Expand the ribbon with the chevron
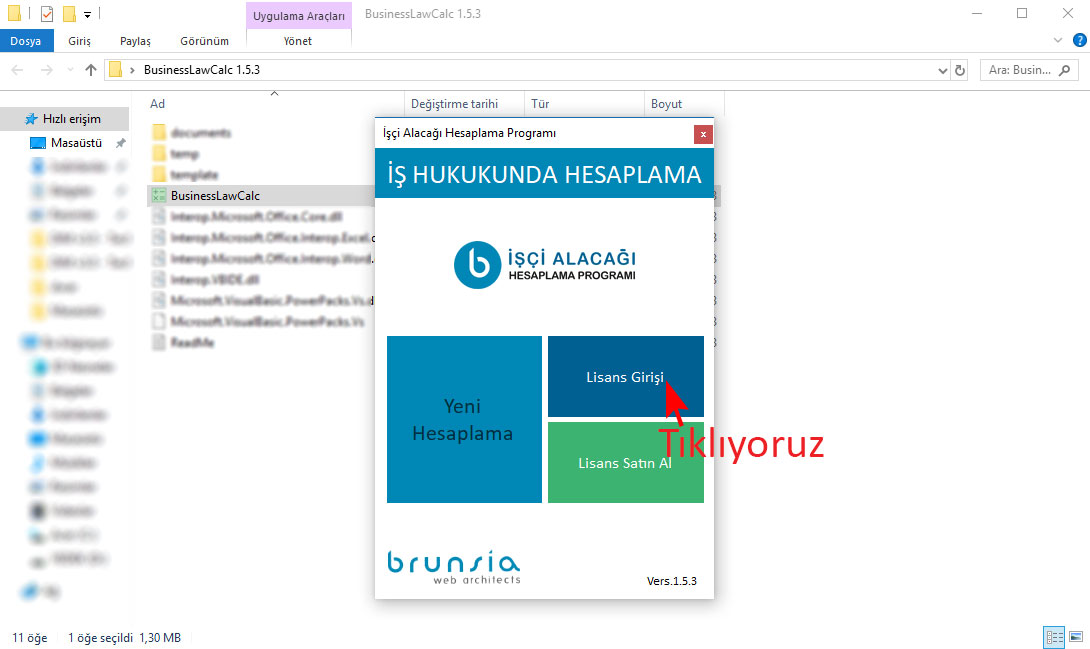 (1058, 40)
